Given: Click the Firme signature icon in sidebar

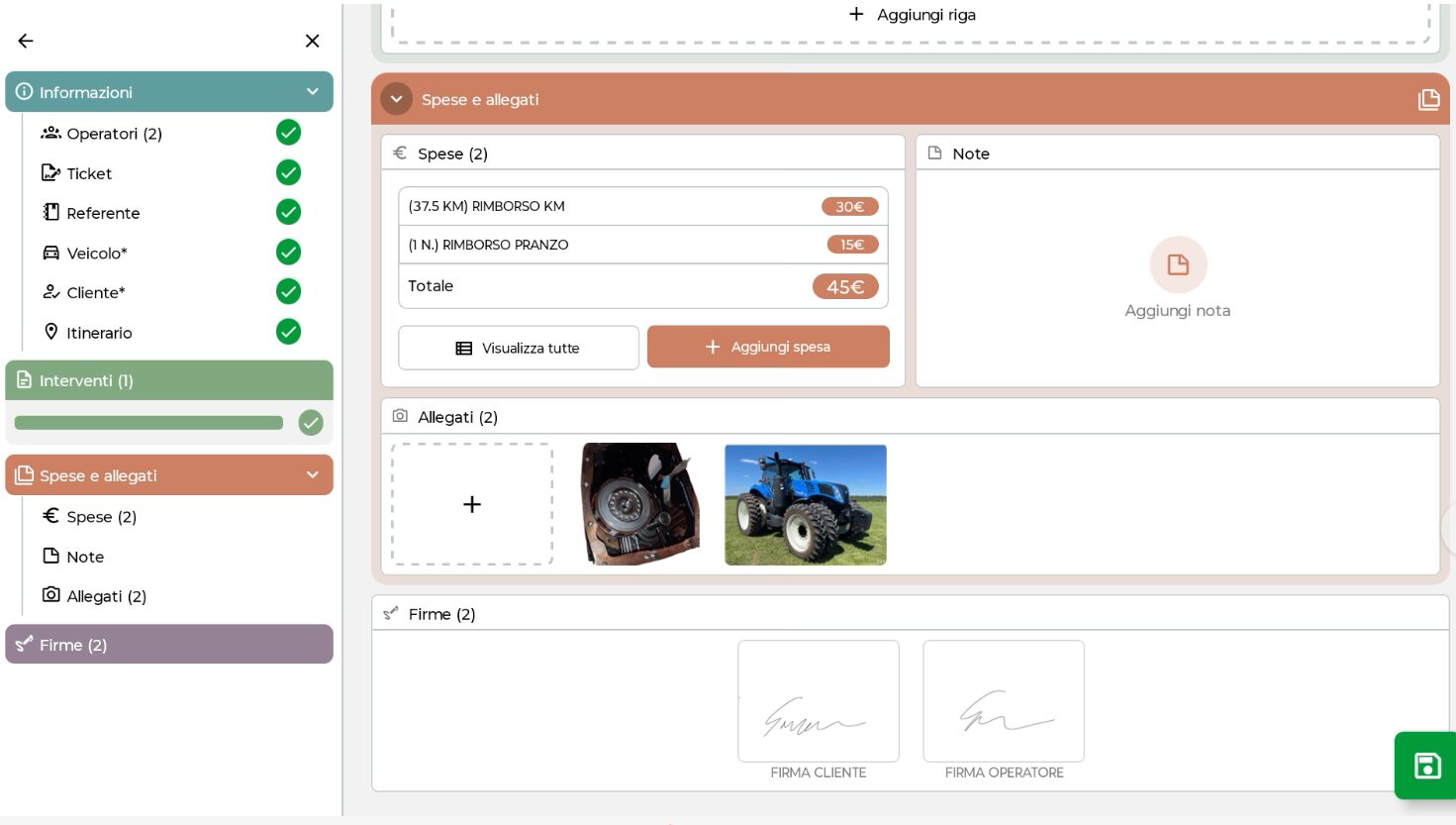Looking at the screenshot, I should click(x=25, y=643).
